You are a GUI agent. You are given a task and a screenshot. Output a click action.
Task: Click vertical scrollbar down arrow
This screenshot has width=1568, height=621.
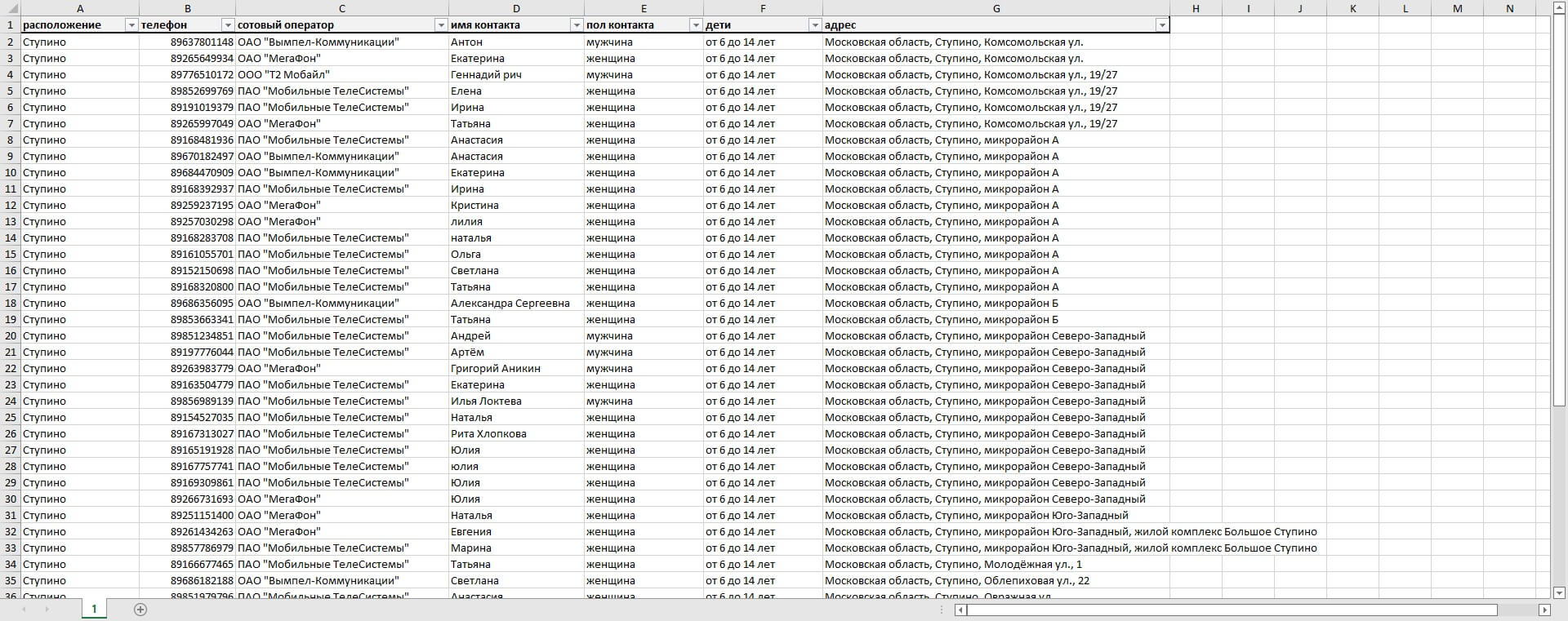(x=1559, y=592)
